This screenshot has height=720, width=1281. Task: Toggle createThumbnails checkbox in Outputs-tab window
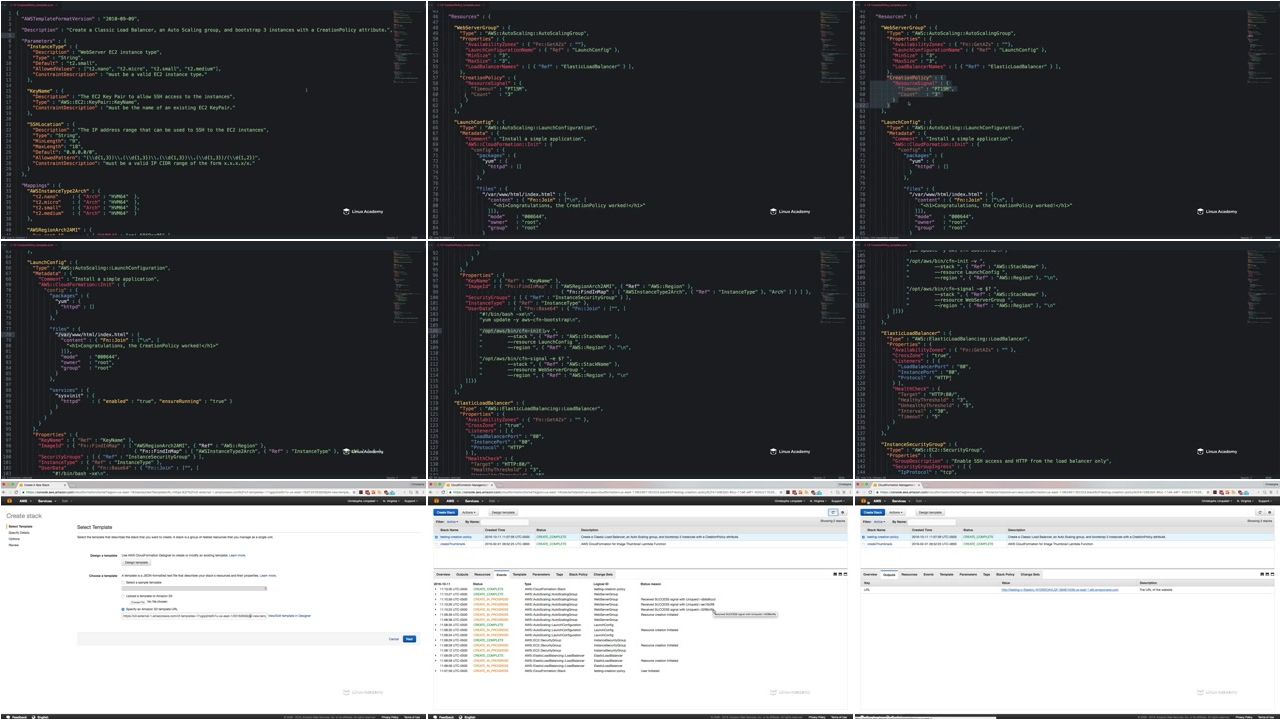pos(863,544)
